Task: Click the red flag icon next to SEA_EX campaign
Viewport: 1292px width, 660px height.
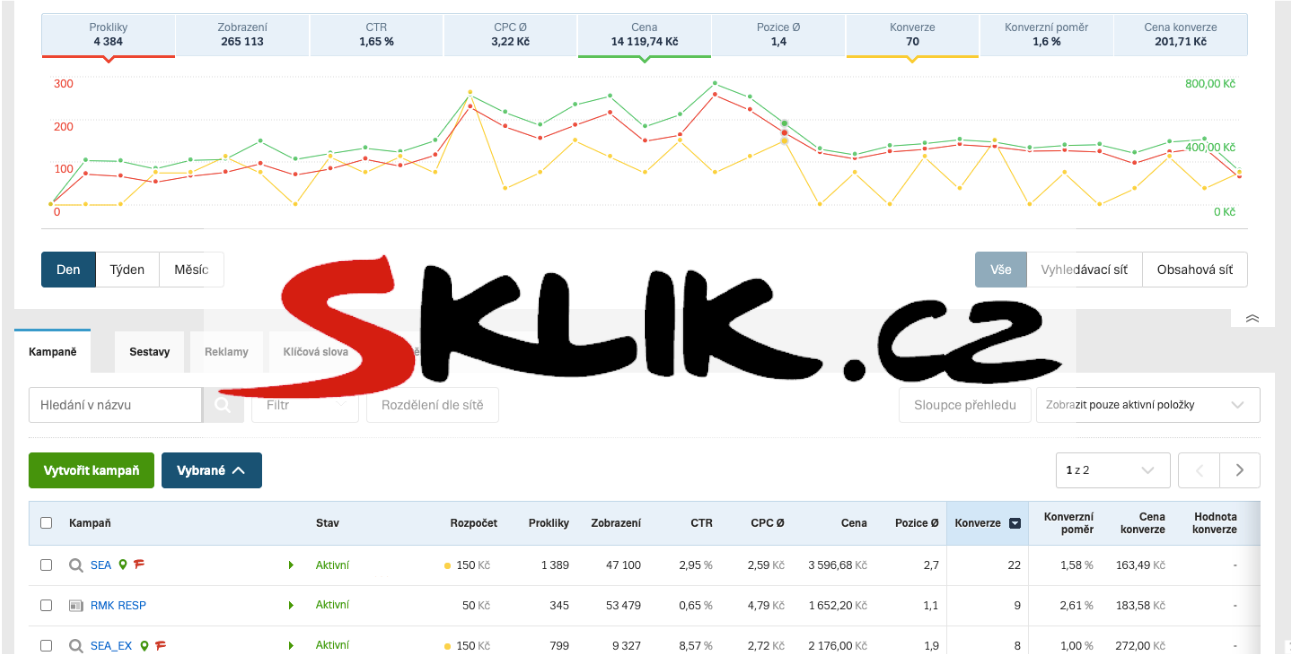Action: 158,645
